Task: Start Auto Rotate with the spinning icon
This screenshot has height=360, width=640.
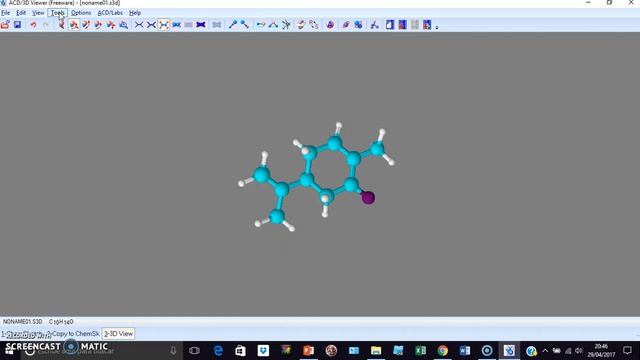Action: (x=301, y=25)
